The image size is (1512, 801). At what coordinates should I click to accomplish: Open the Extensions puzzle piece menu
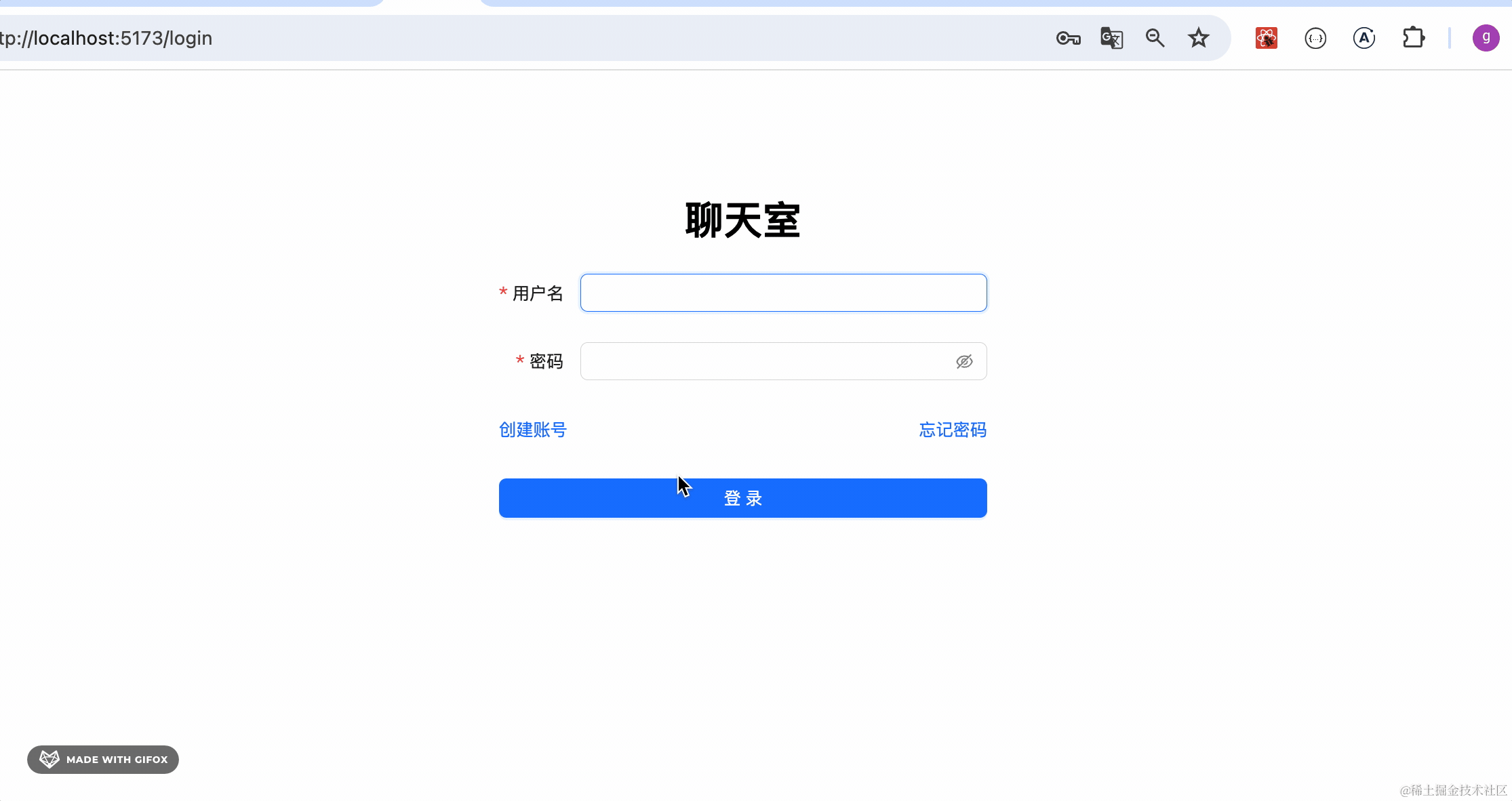coord(1413,39)
